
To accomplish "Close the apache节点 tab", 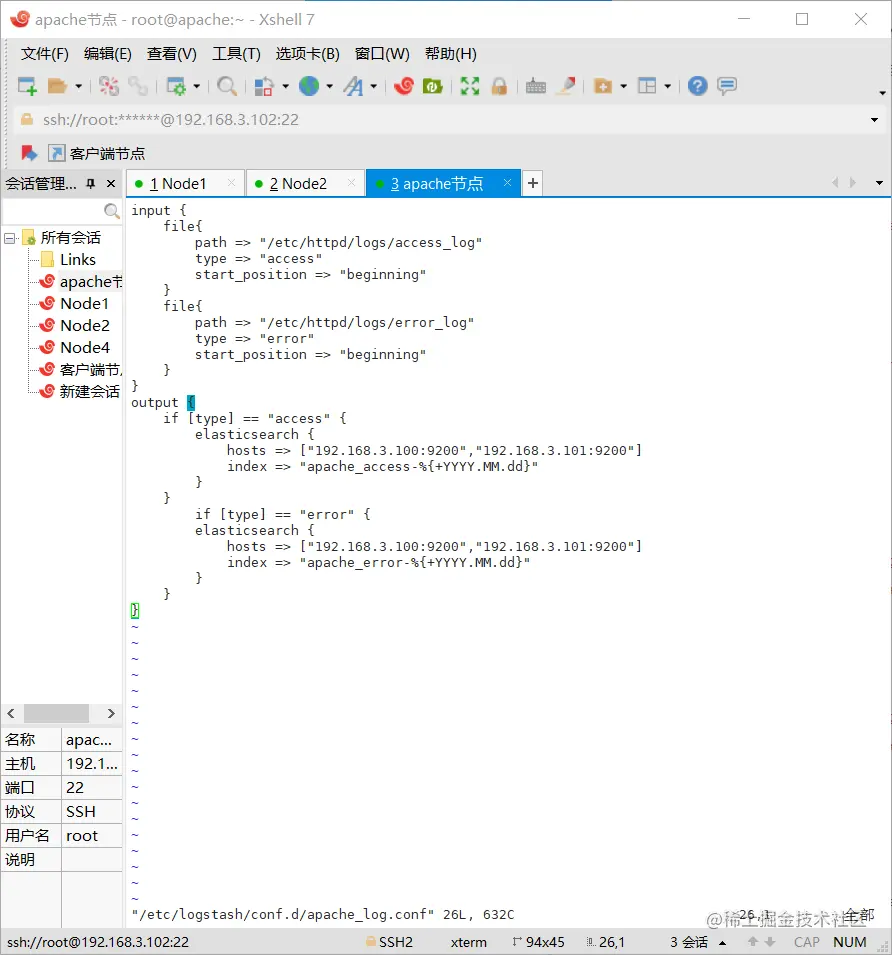I will click(507, 183).
